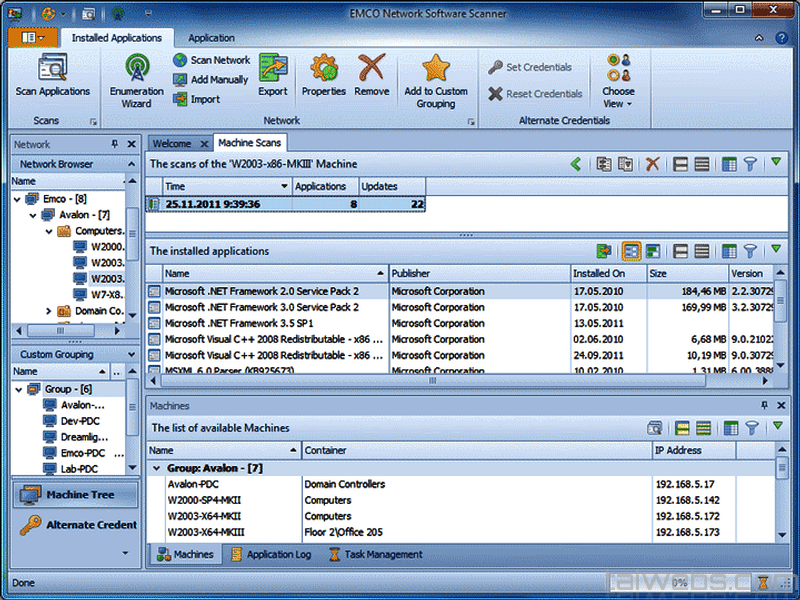Collapse the Avalon tree node
Screen dimensions: 800x600
pyautogui.click(x=34, y=215)
